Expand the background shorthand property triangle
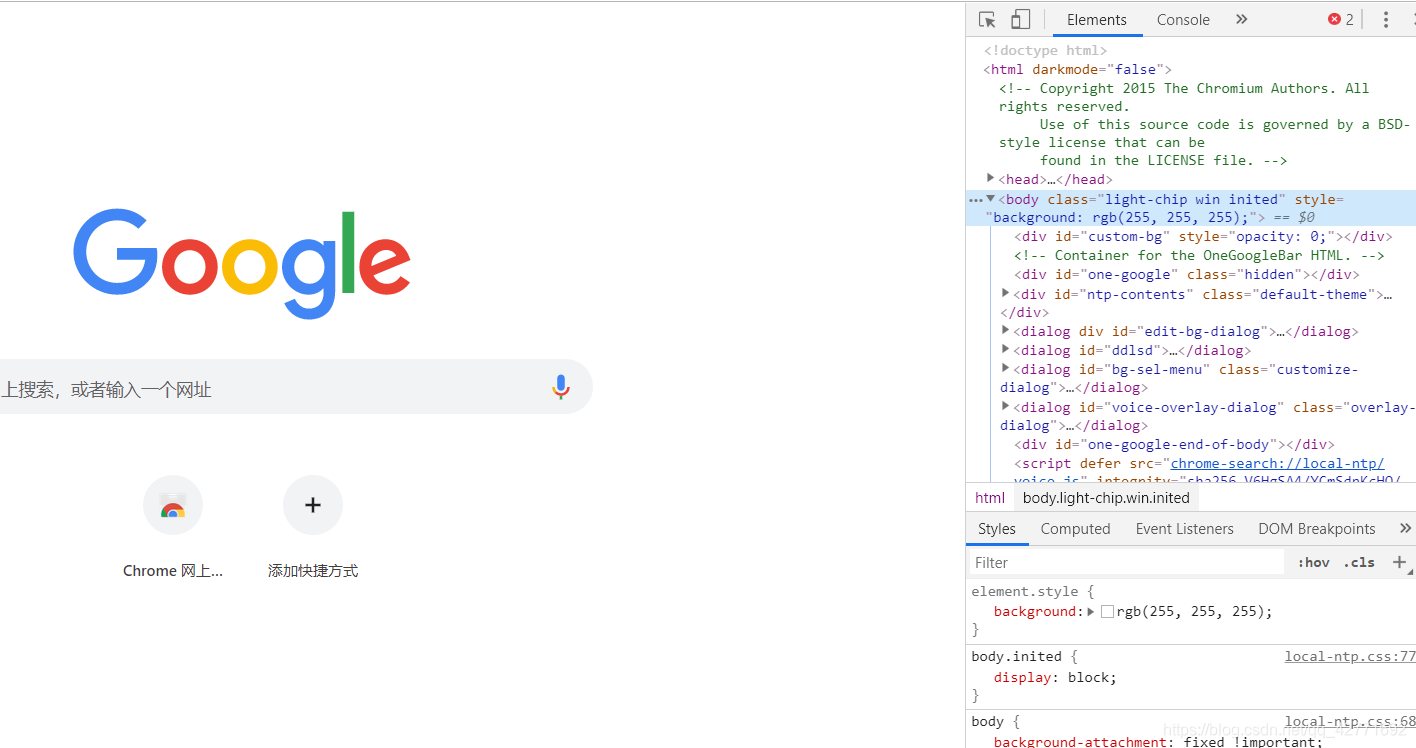 [x=1091, y=611]
